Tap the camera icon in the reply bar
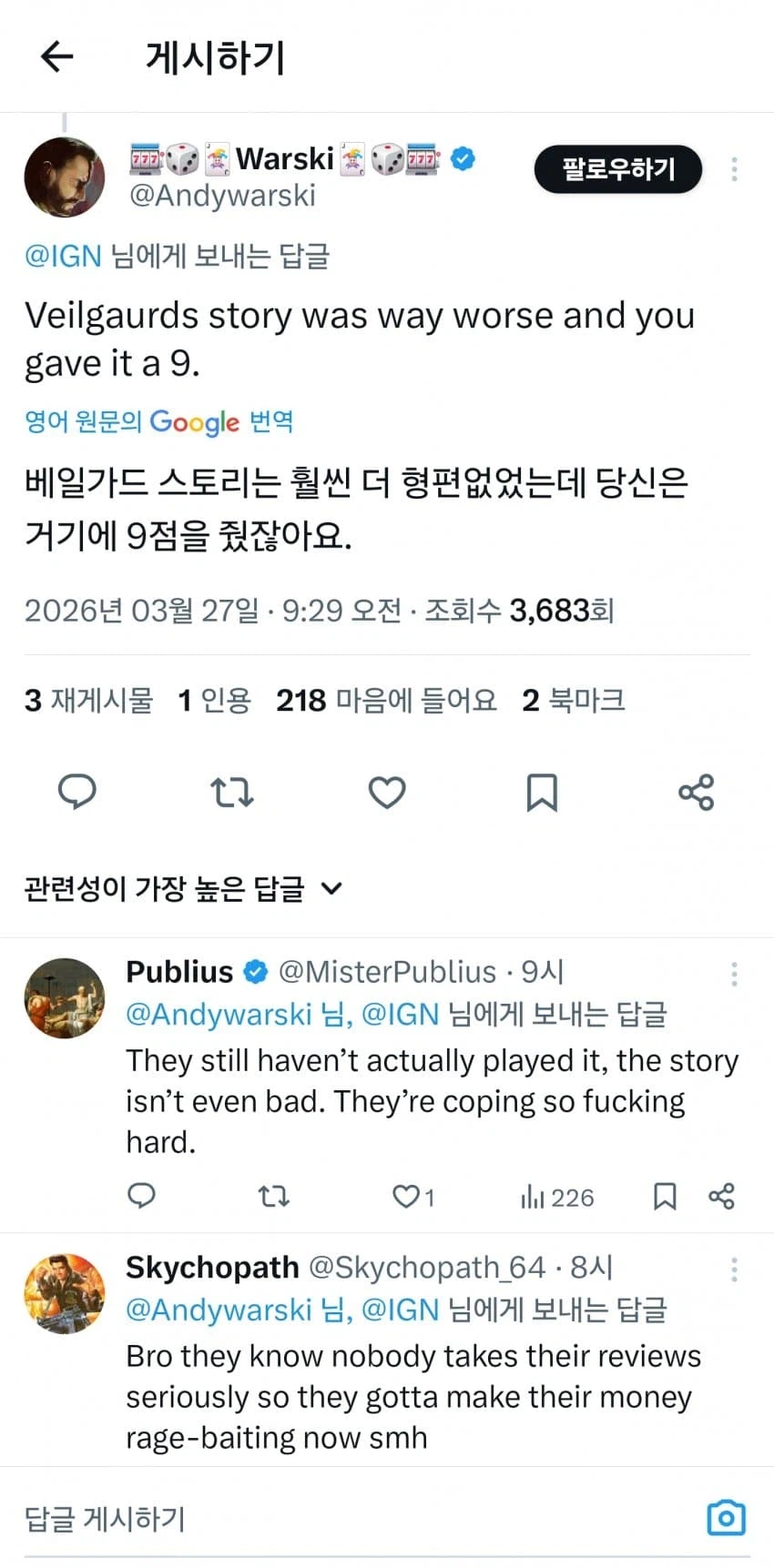Screen dimensions: 774x1568 (726, 1518)
